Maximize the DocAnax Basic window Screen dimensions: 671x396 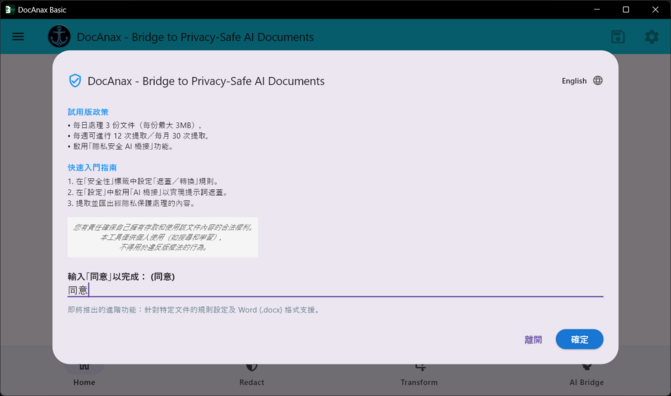click(x=626, y=9)
